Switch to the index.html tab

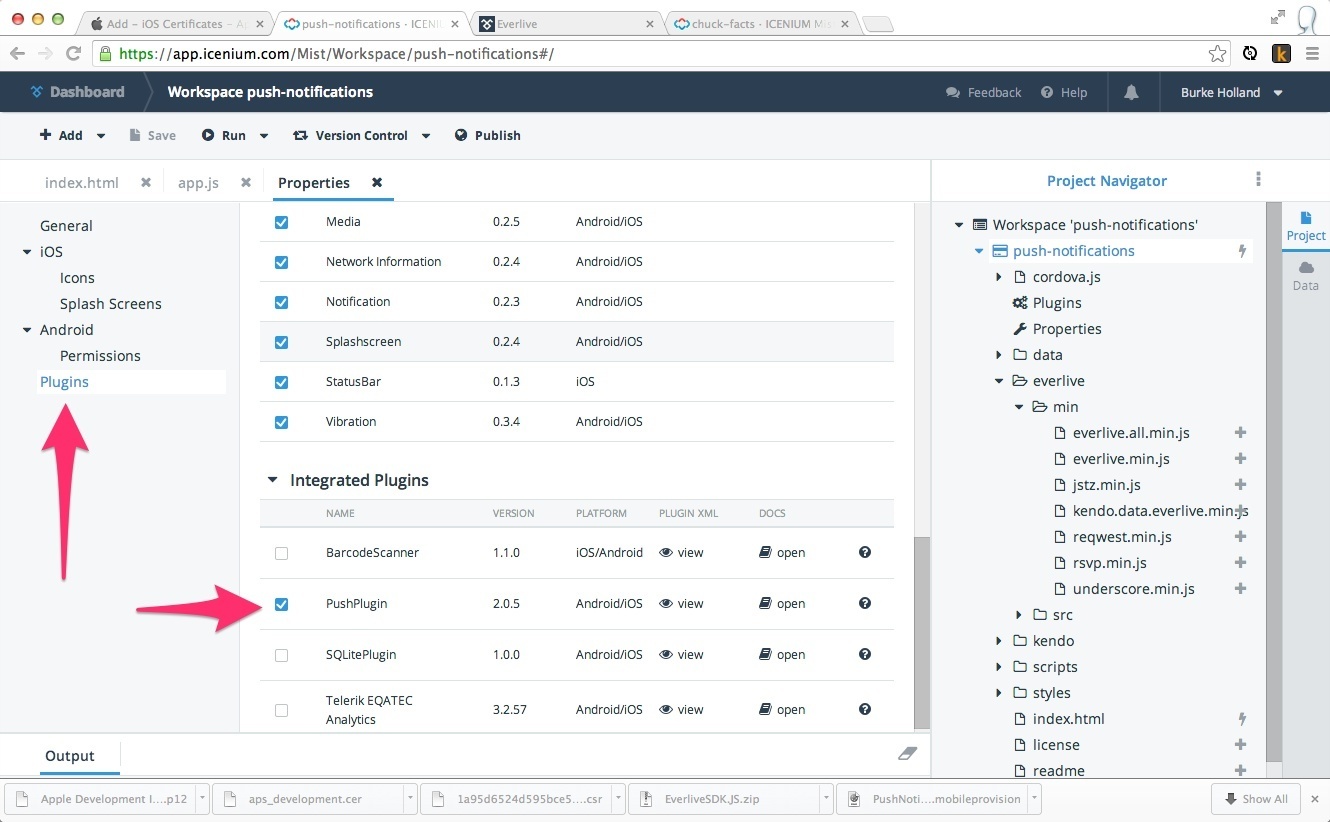tap(82, 183)
